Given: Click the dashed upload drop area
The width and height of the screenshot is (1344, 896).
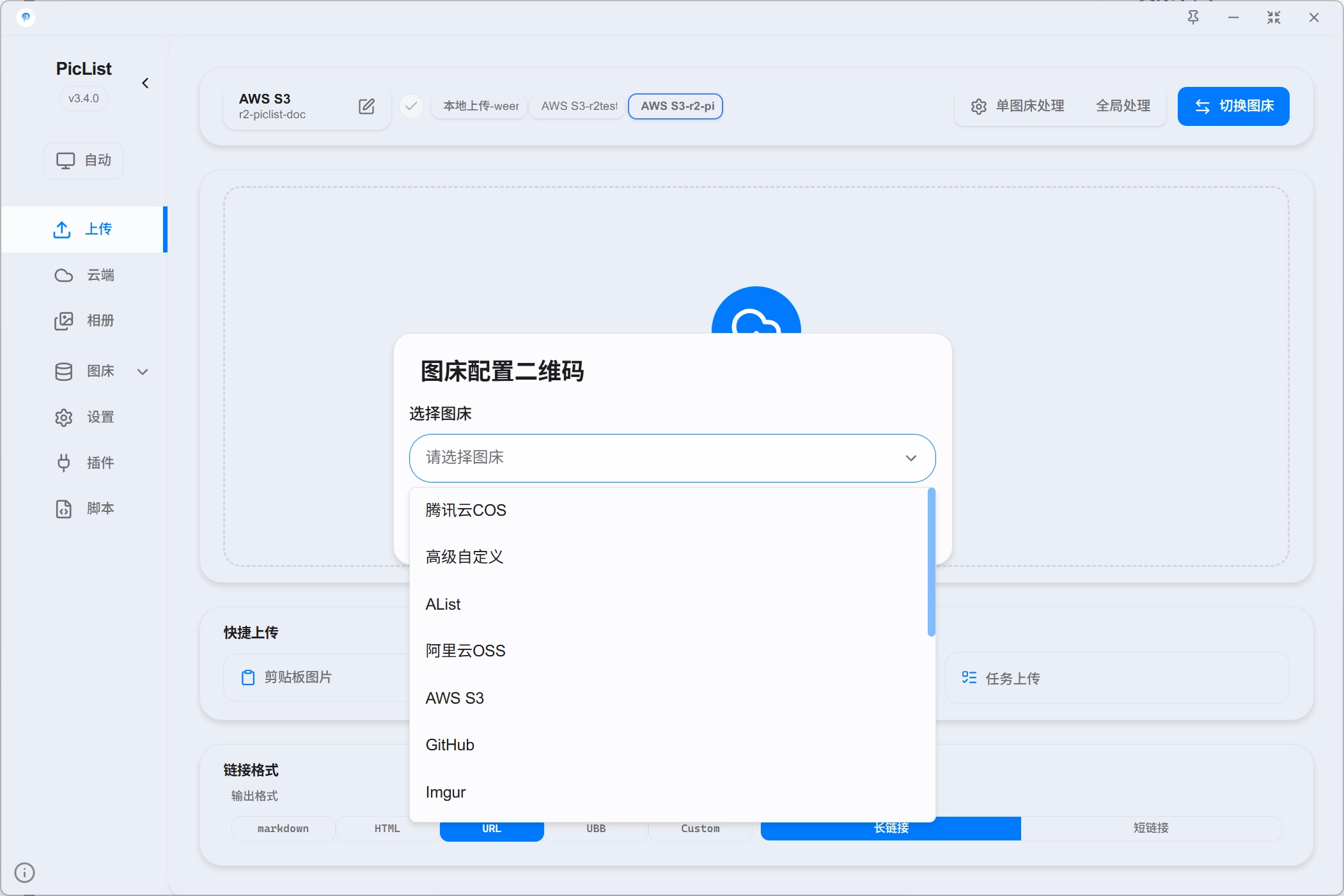Looking at the screenshot, I should click(x=756, y=256).
